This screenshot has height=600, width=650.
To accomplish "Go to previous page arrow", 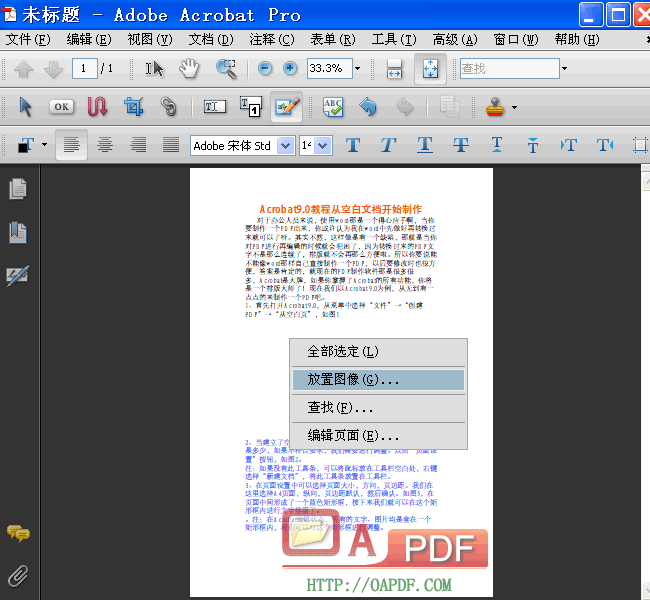I will 24,69.
